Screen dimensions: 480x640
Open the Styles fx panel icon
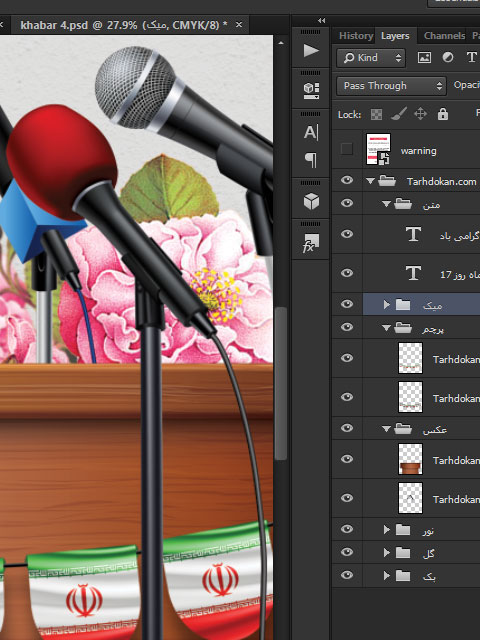310,243
